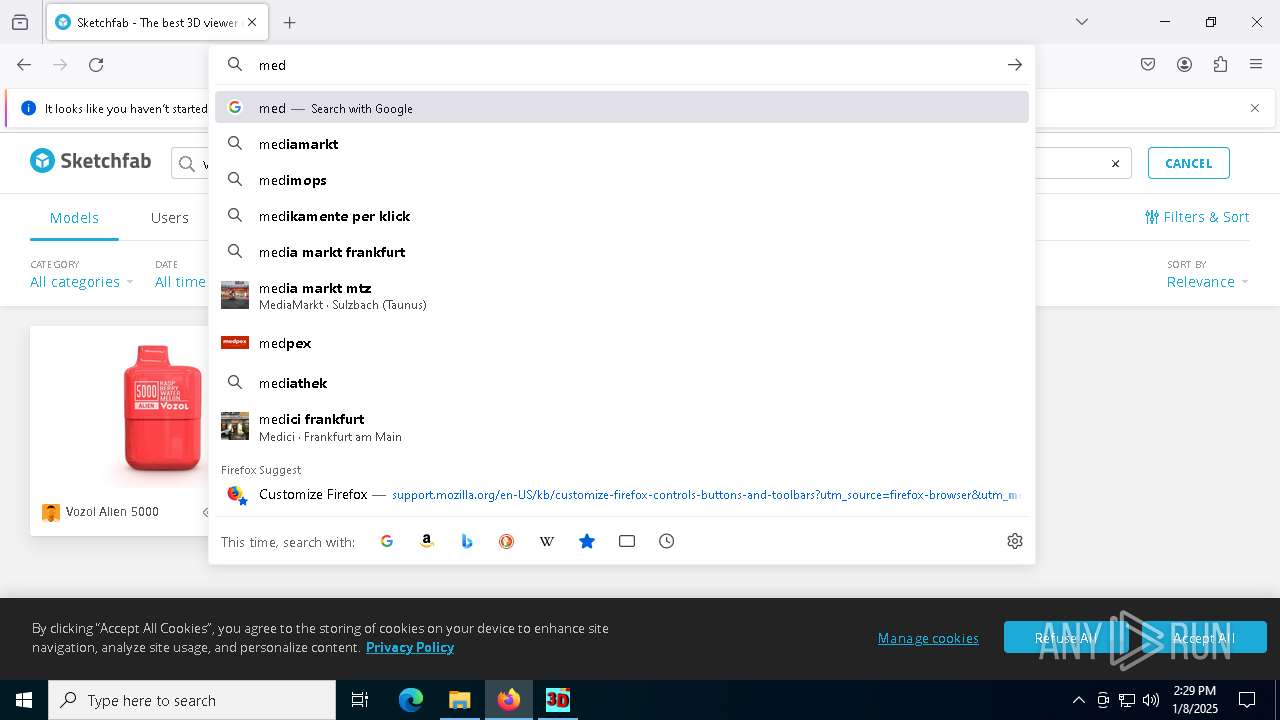The image size is (1280, 720).
Task: Save page to Pocket icon
Action: point(1148,65)
